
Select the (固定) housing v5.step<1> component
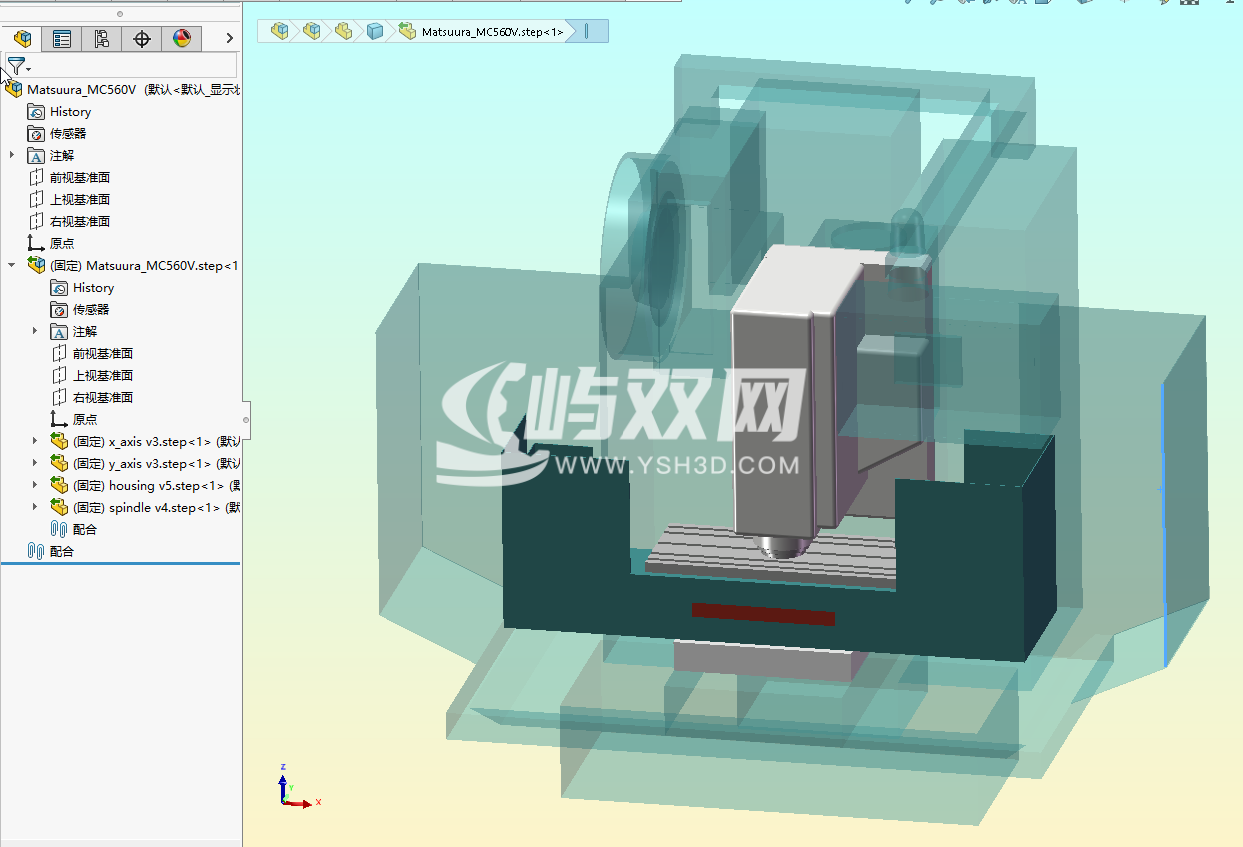(155, 485)
